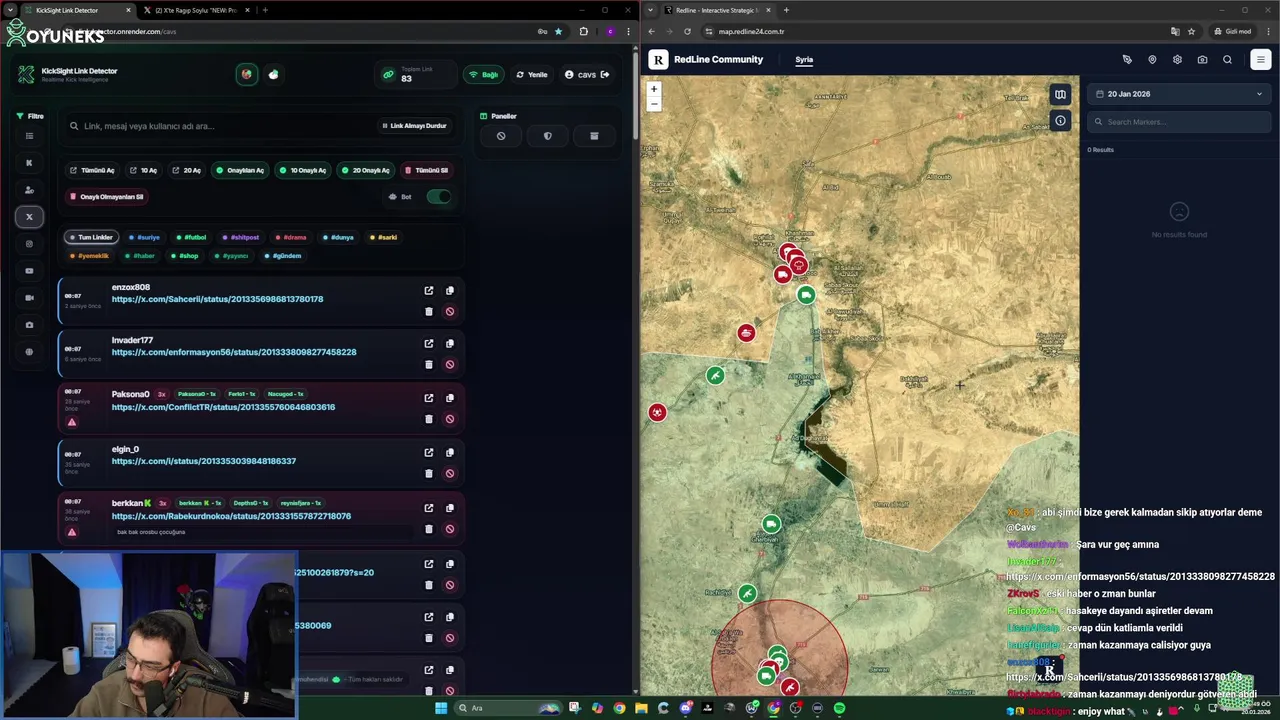Zoom out the map with minus button
This screenshot has width=1280, height=720.
tap(654, 103)
